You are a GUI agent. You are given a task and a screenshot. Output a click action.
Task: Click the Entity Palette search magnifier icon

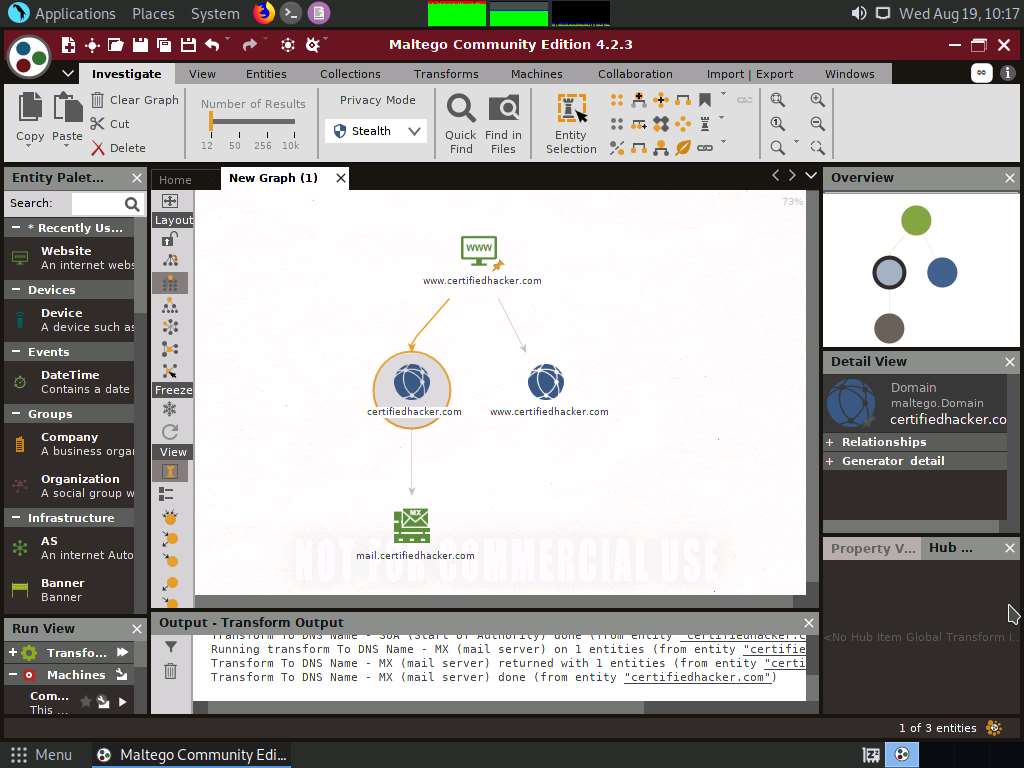tap(132, 204)
